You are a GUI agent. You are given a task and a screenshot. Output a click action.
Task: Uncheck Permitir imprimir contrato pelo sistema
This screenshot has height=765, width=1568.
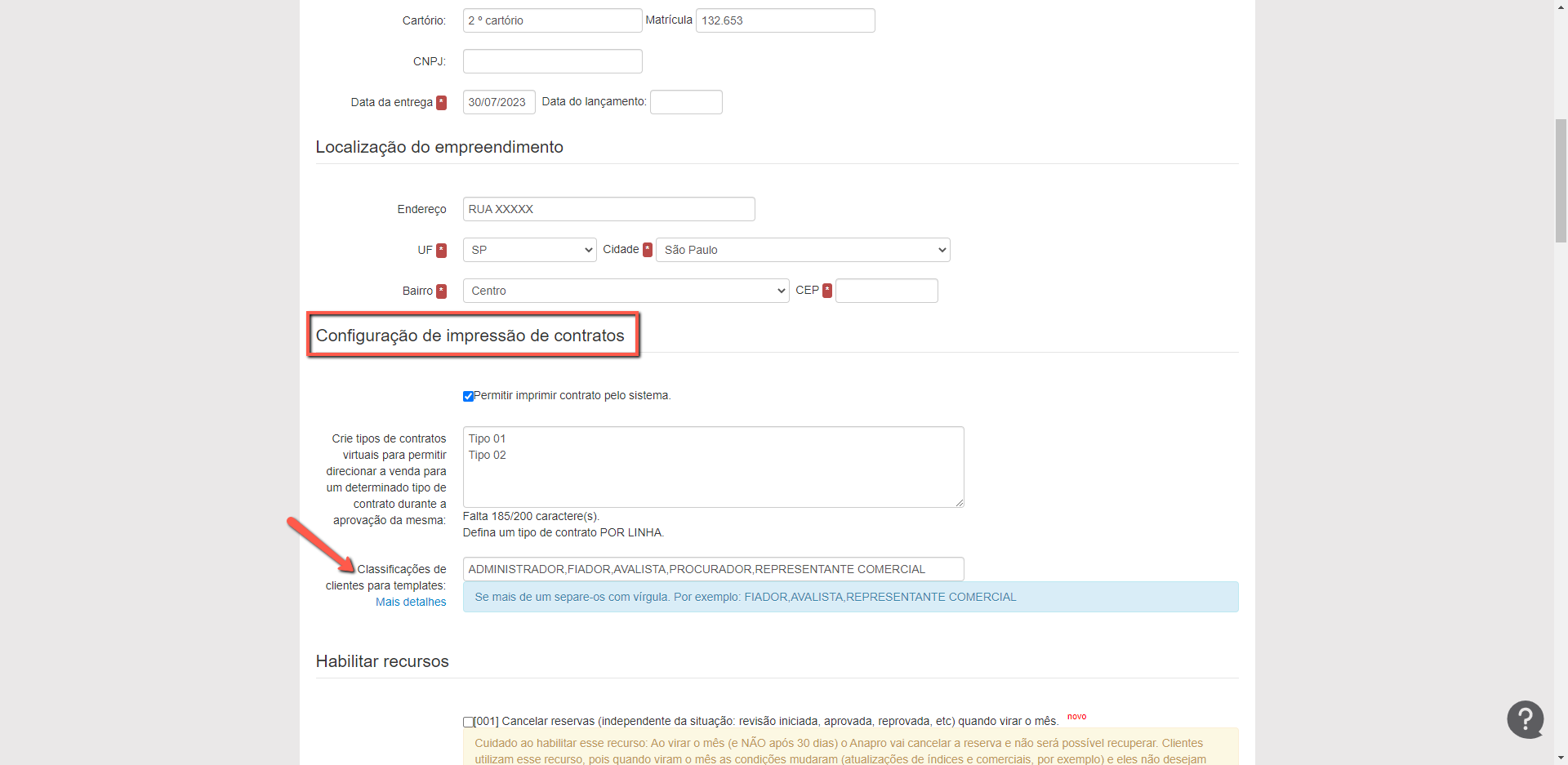point(468,396)
